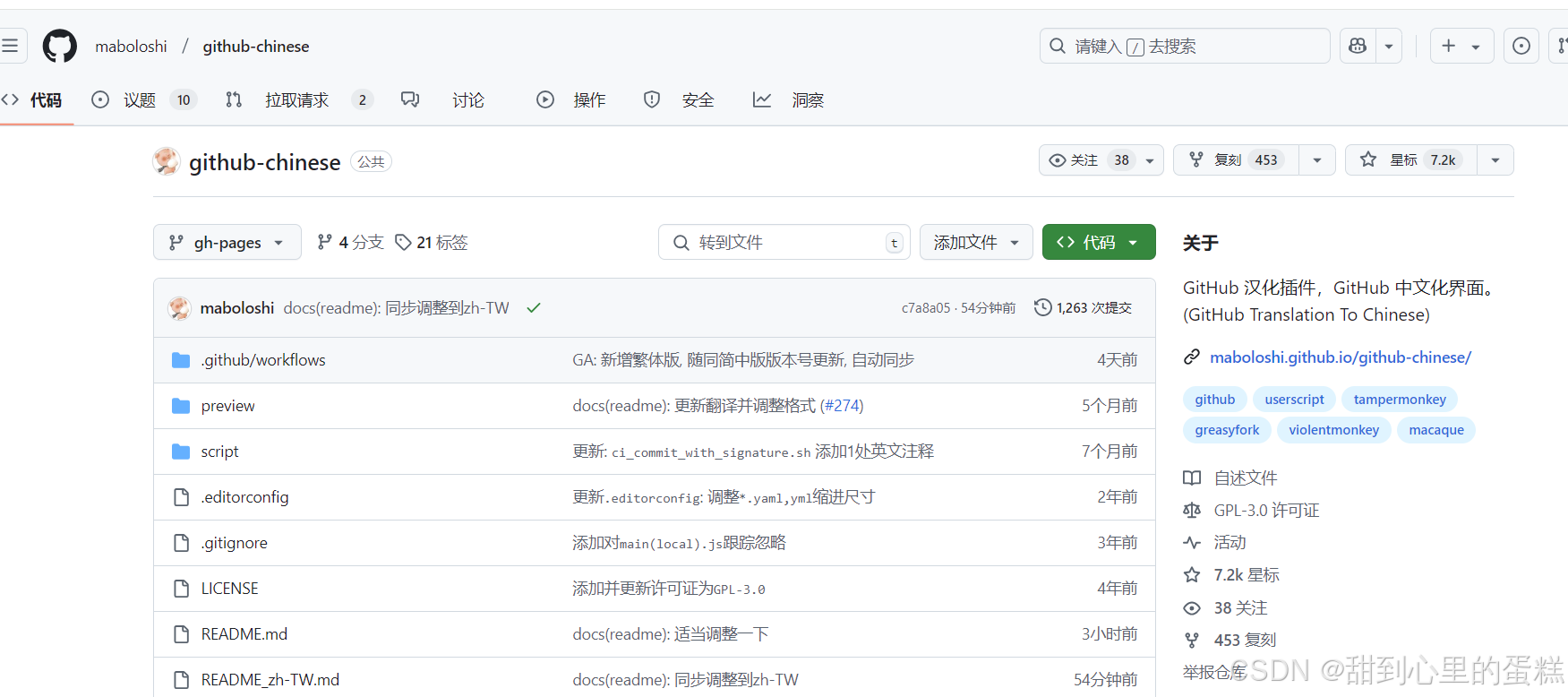Open 活动 activity link

tap(1215, 543)
